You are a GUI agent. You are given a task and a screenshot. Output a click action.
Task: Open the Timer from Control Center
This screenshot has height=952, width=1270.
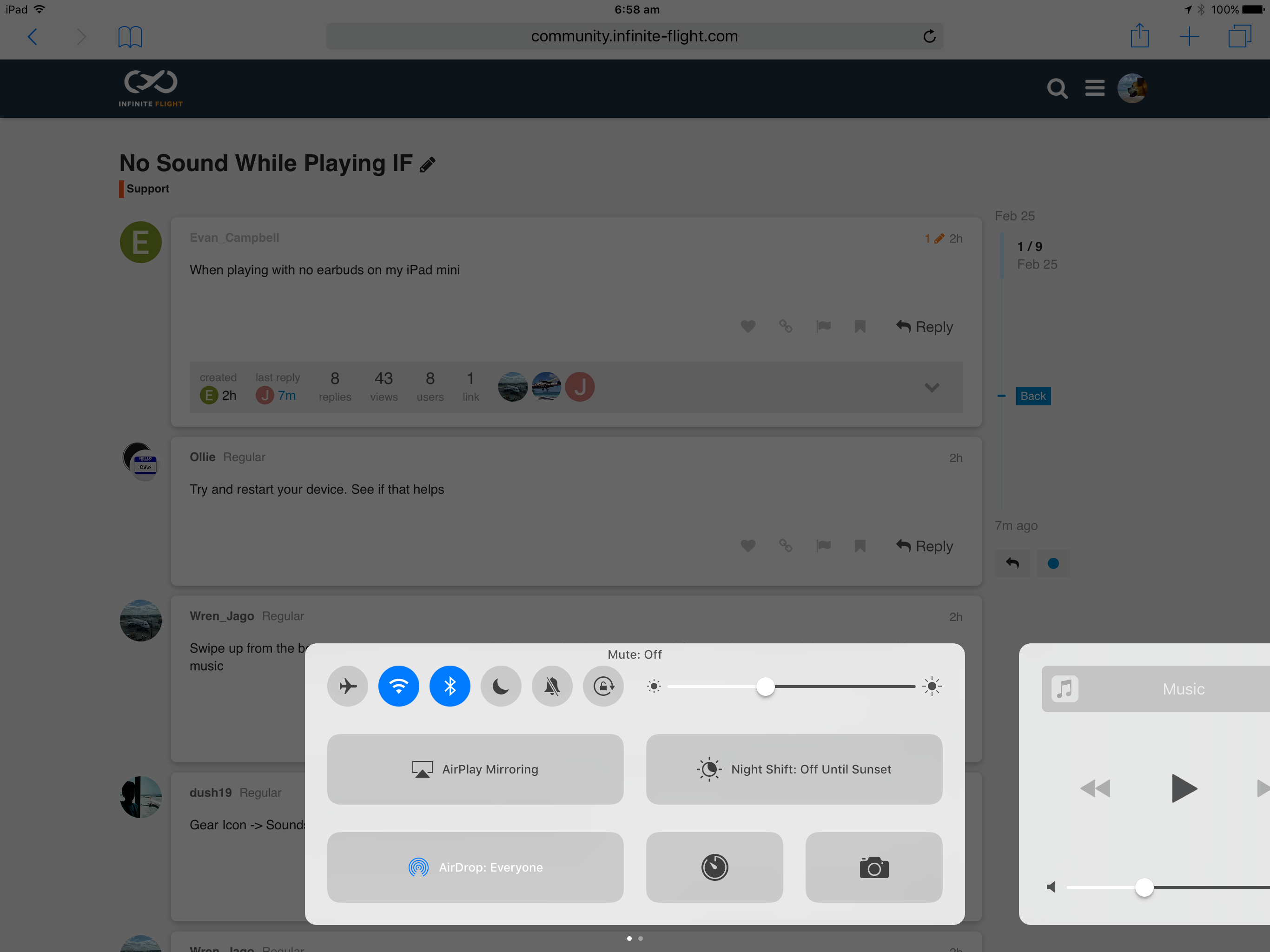[x=714, y=867]
